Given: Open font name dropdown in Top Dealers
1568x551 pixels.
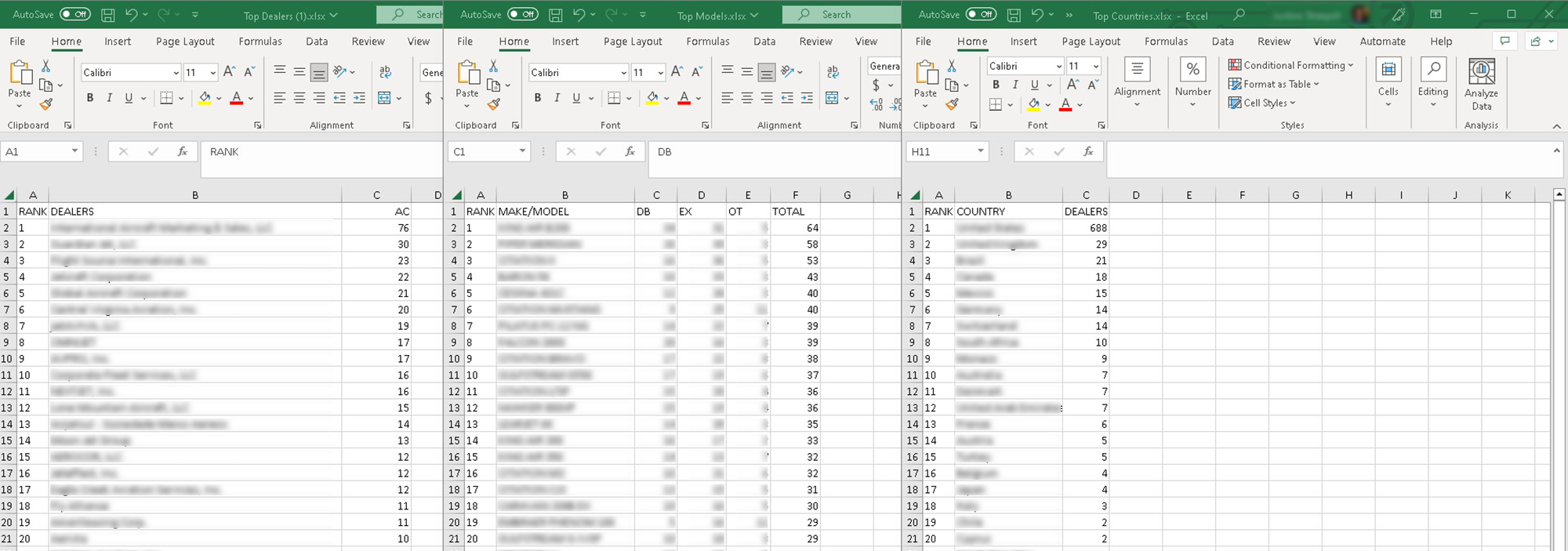Looking at the screenshot, I should (x=176, y=72).
